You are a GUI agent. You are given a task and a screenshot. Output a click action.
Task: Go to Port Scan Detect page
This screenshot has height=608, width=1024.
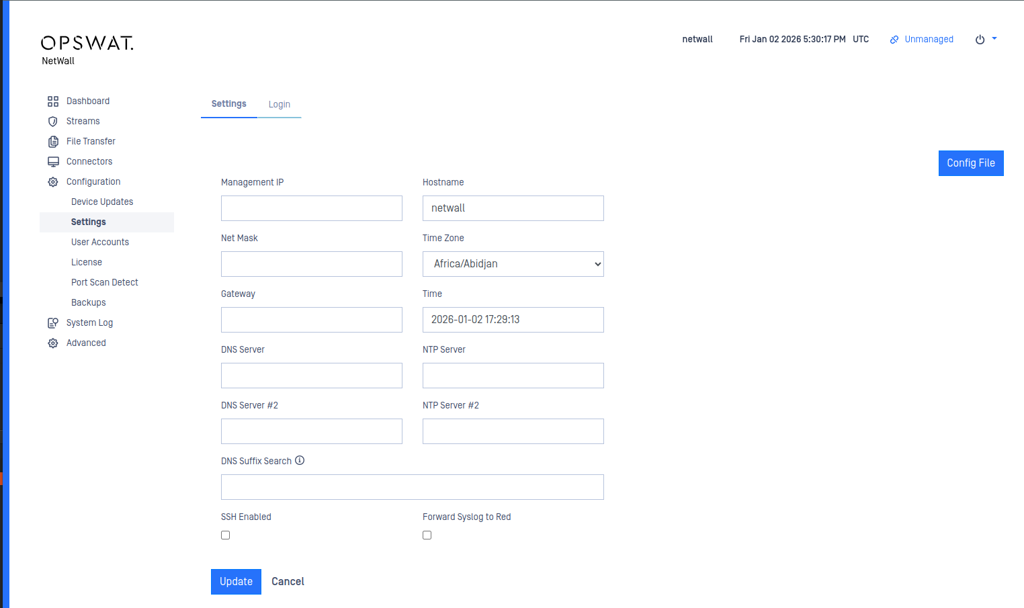click(x=105, y=282)
